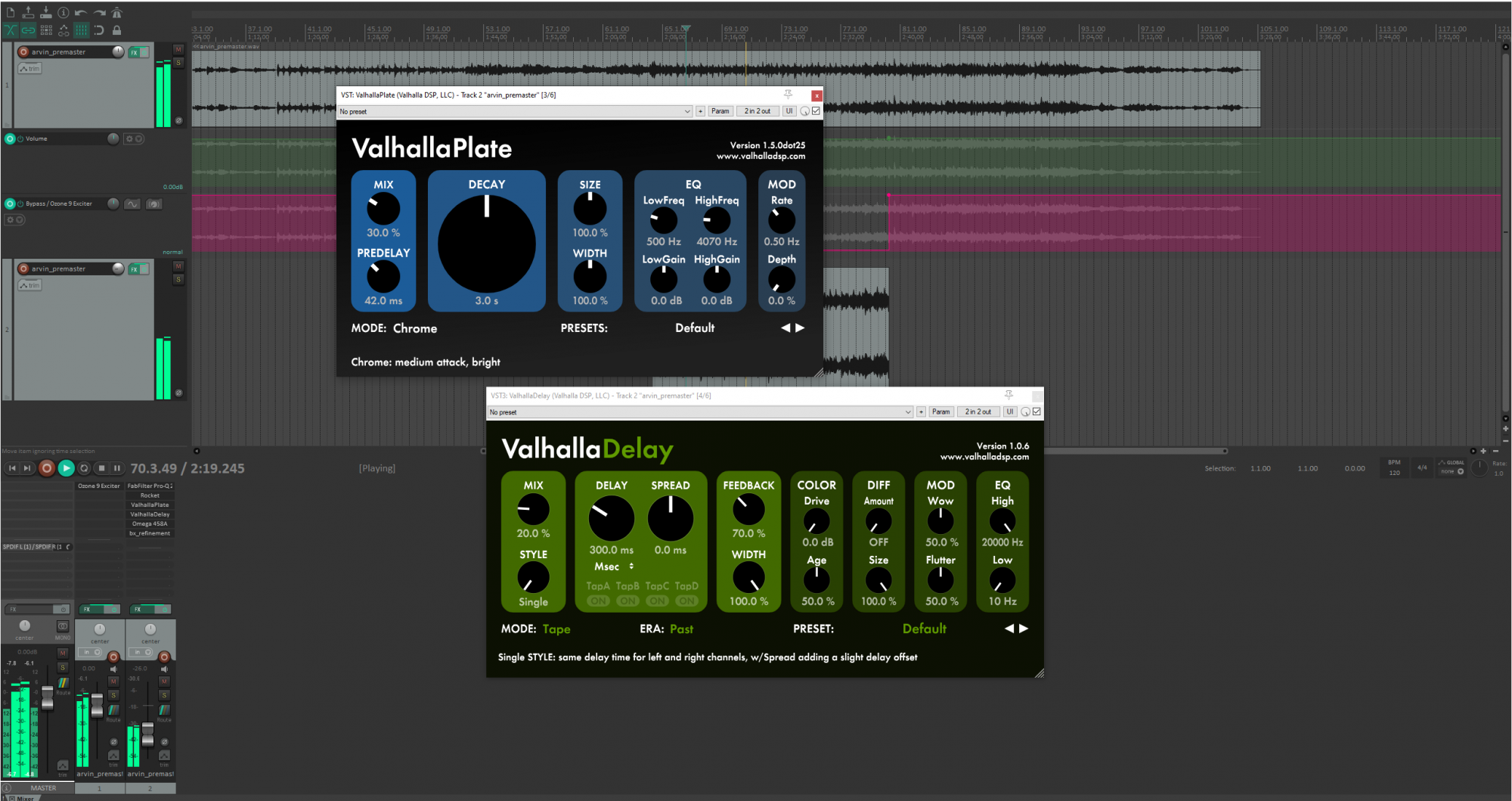Open the Msec unit selector in ValhallaDelay
The height and width of the screenshot is (801, 1512).
click(610, 567)
